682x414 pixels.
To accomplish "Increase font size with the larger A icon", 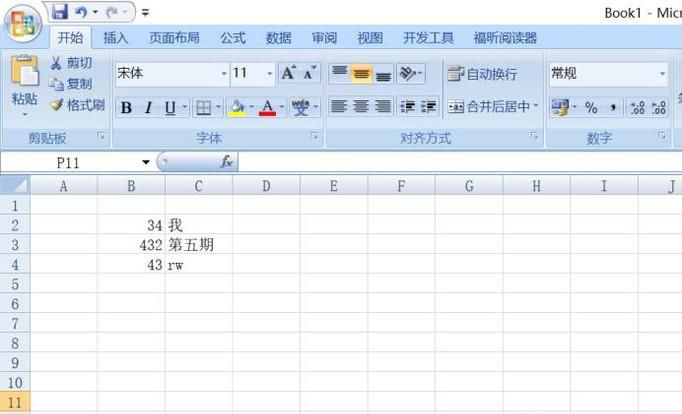I will click(288, 74).
